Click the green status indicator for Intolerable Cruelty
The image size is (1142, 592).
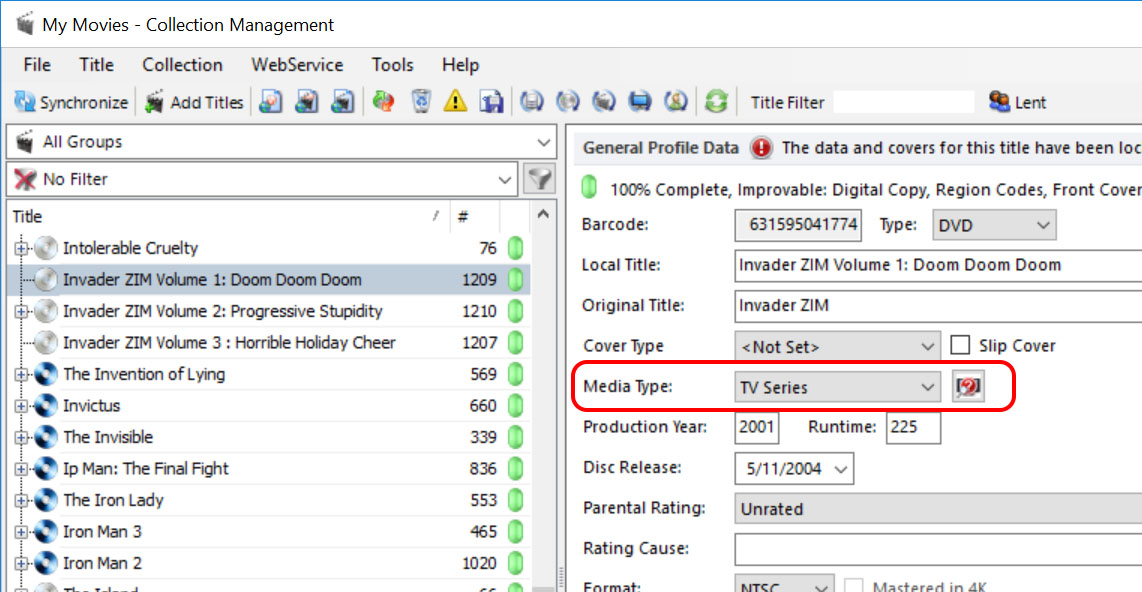tap(516, 248)
